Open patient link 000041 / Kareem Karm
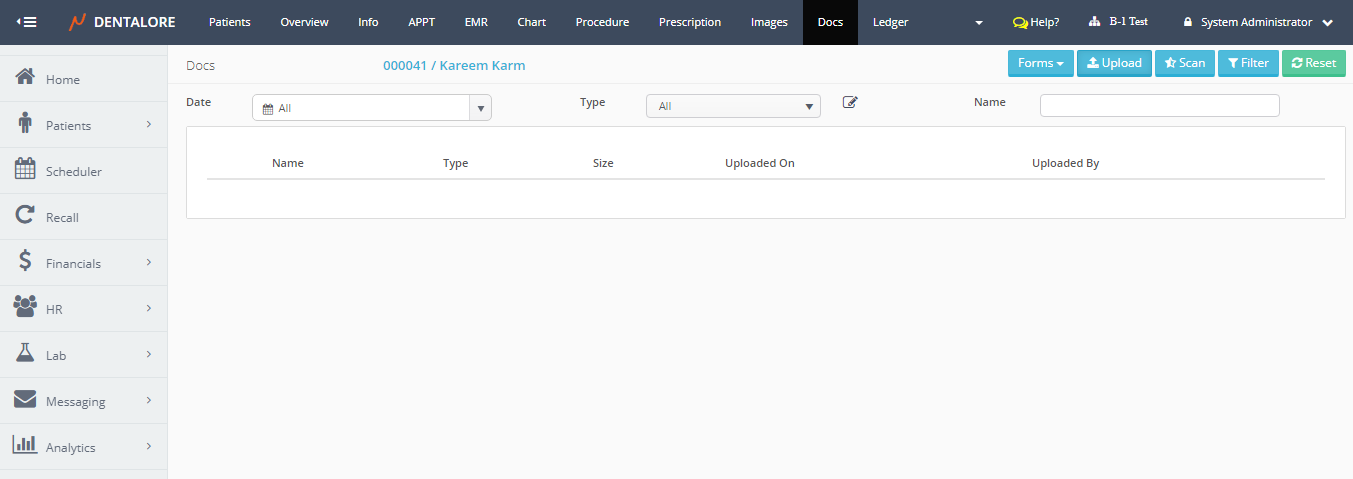Screen dimensions: 1353x479 coord(454,65)
